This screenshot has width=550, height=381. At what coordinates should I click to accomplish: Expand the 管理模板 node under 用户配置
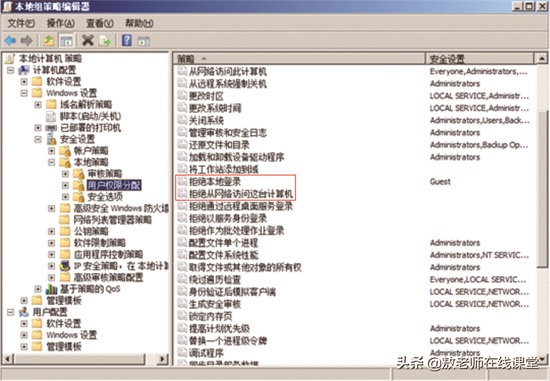coord(24,347)
